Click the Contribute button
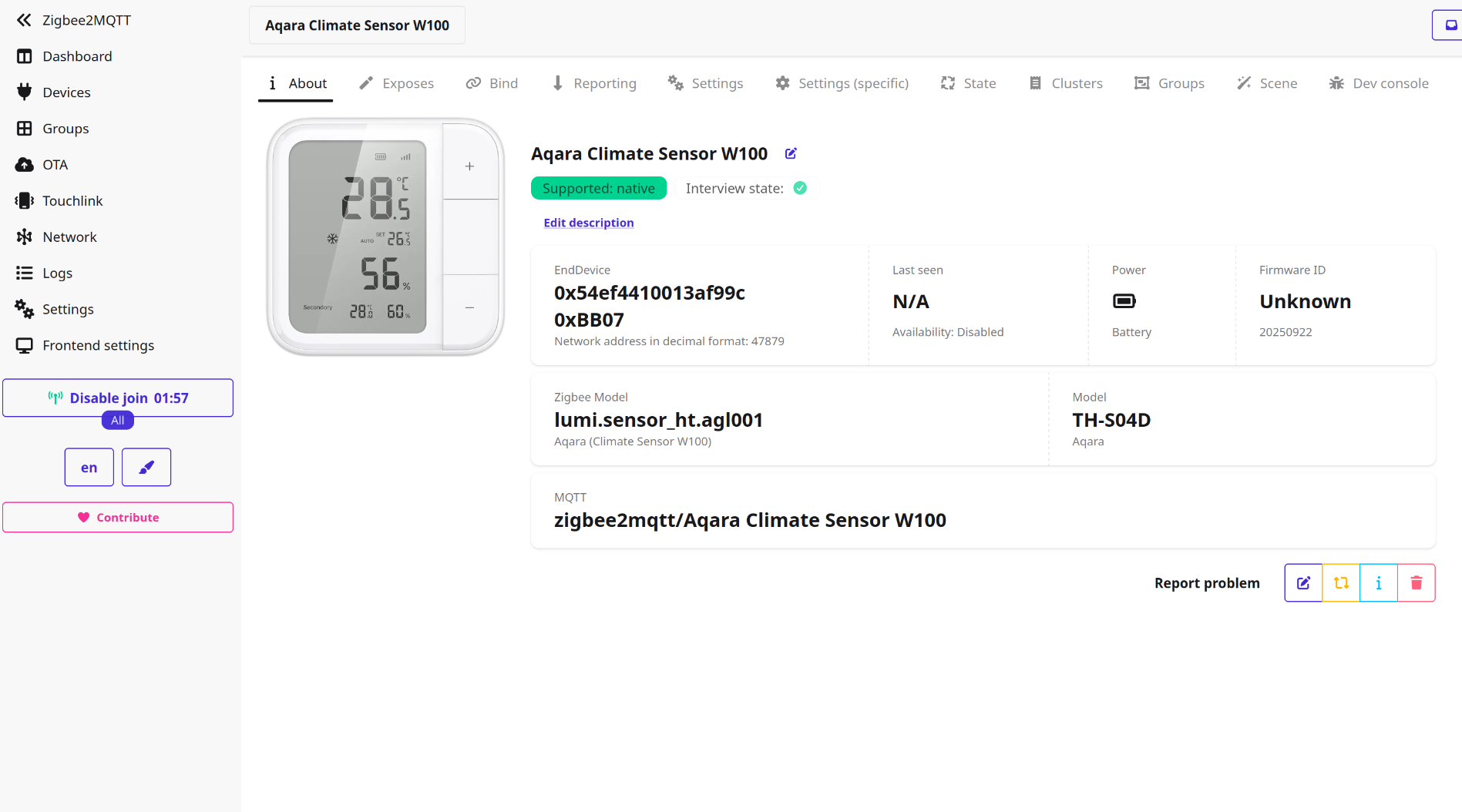The height and width of the screenshot is (812, 1462). 118,518
